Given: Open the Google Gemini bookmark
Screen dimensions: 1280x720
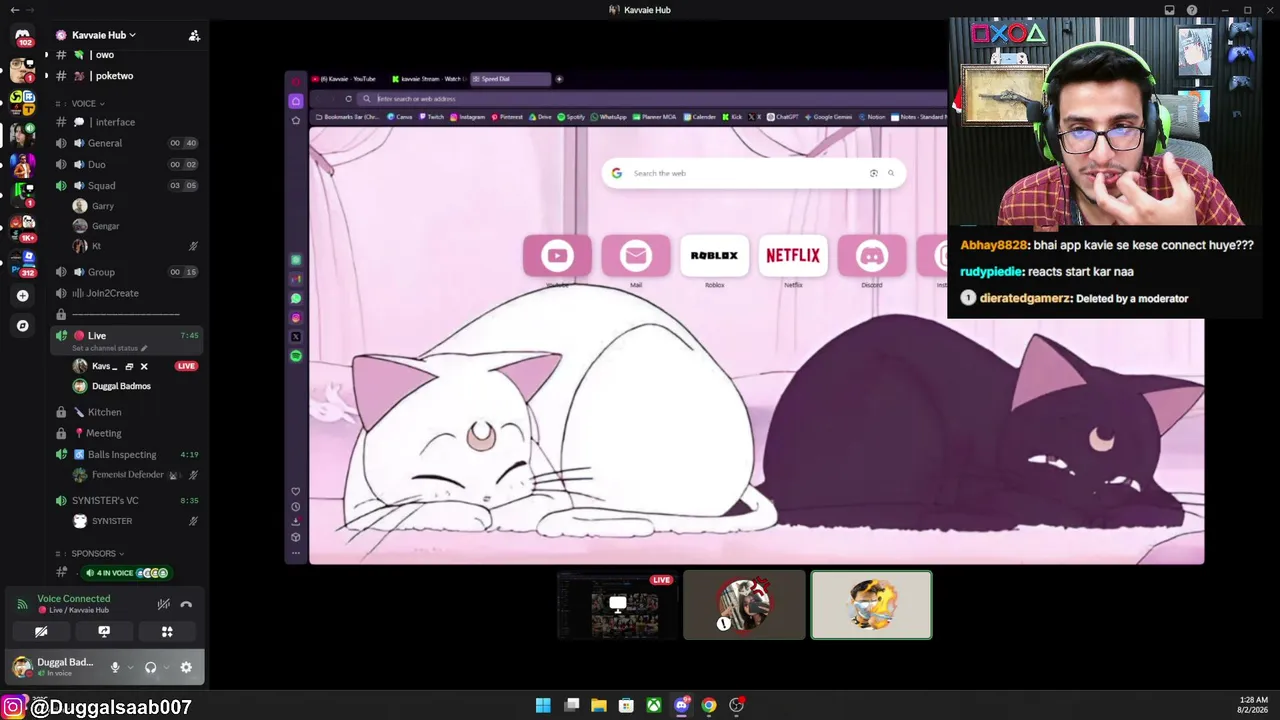Looking at the screenshot, I should coord(828,117).
